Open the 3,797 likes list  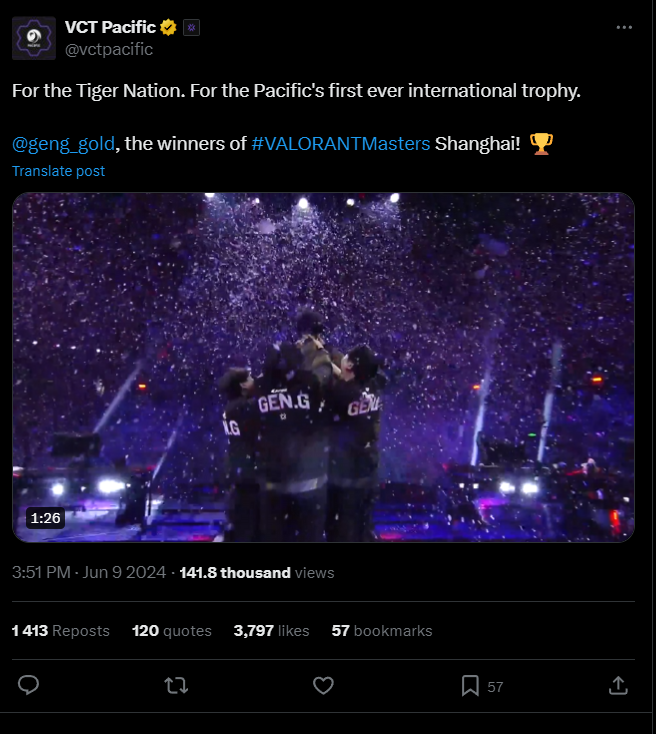pos(271,631)
